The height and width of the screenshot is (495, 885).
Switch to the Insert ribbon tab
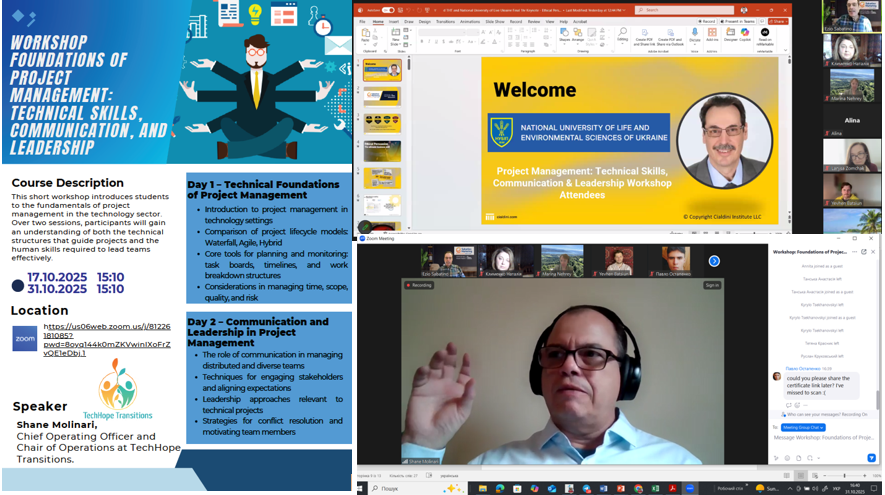tap(393, 21)
